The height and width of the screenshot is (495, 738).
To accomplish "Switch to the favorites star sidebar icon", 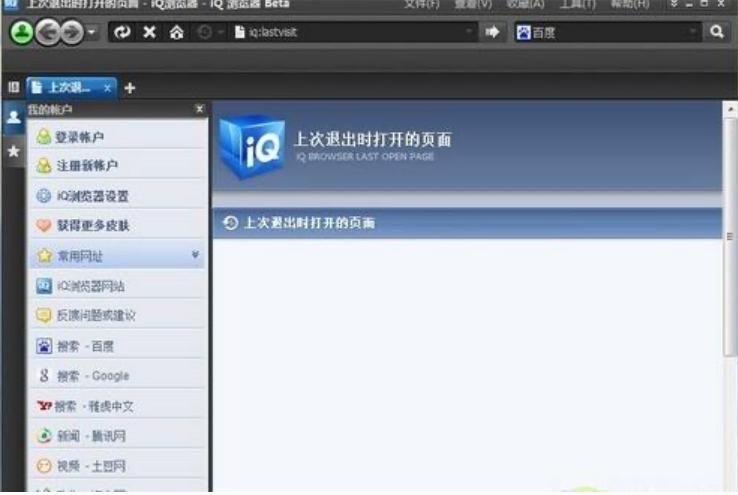I will [x=14, y=151].
